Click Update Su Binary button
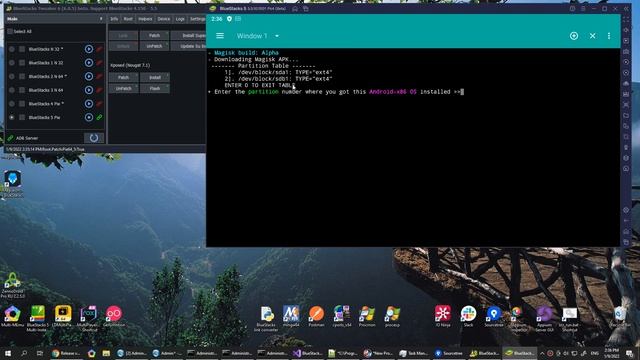Screen dimensions: 640x360 pyautogui.click(x=188, y=46)
